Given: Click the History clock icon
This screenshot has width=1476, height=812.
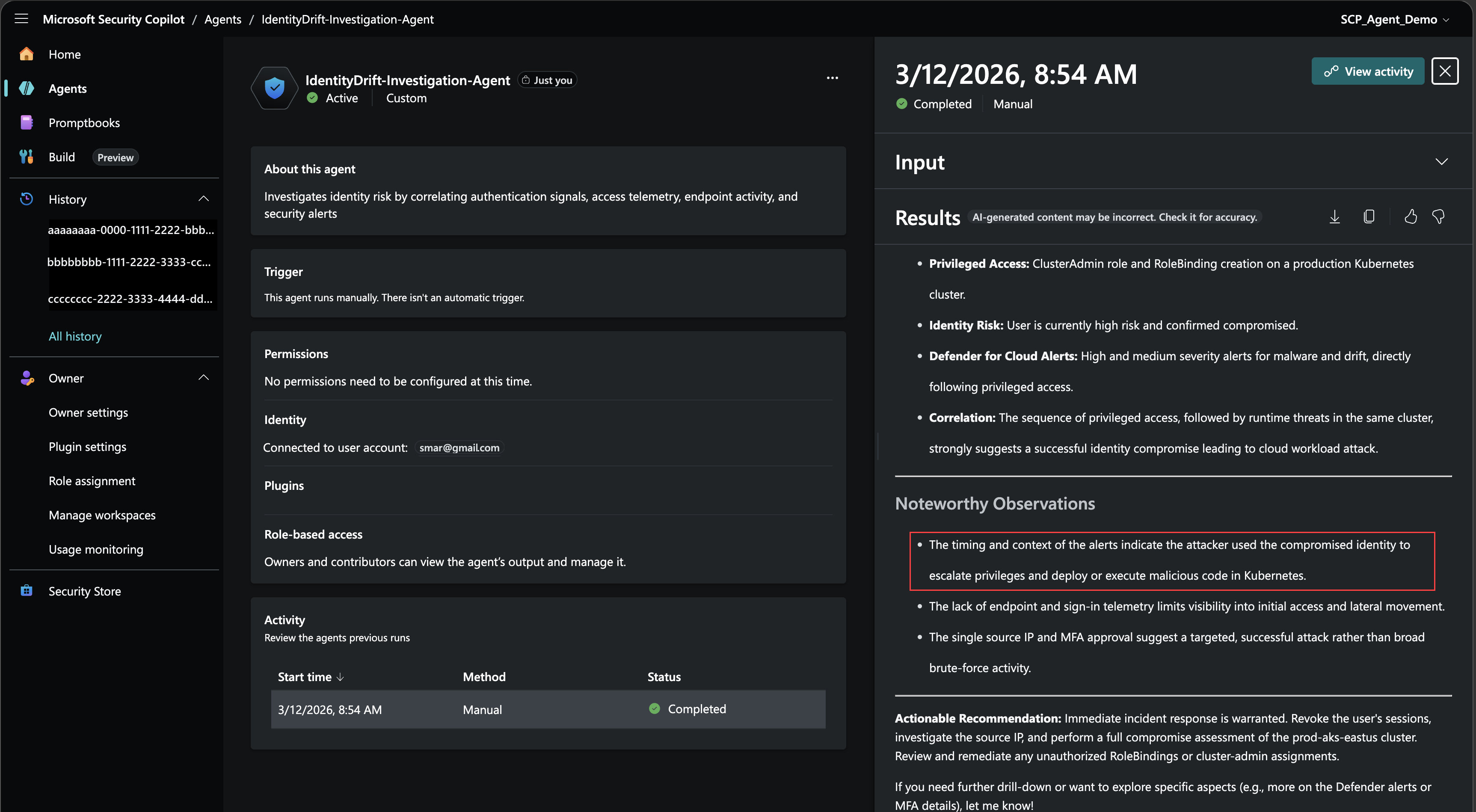Looking at the screenshot, I should 27,199.
